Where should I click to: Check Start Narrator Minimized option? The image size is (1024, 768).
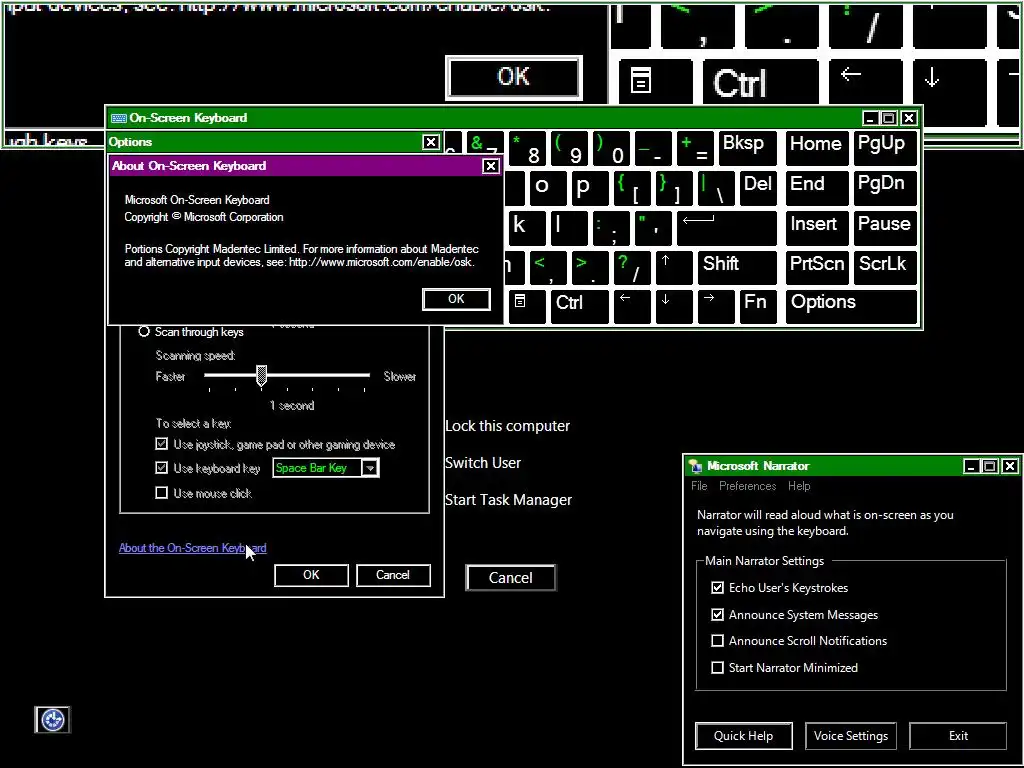718,667
